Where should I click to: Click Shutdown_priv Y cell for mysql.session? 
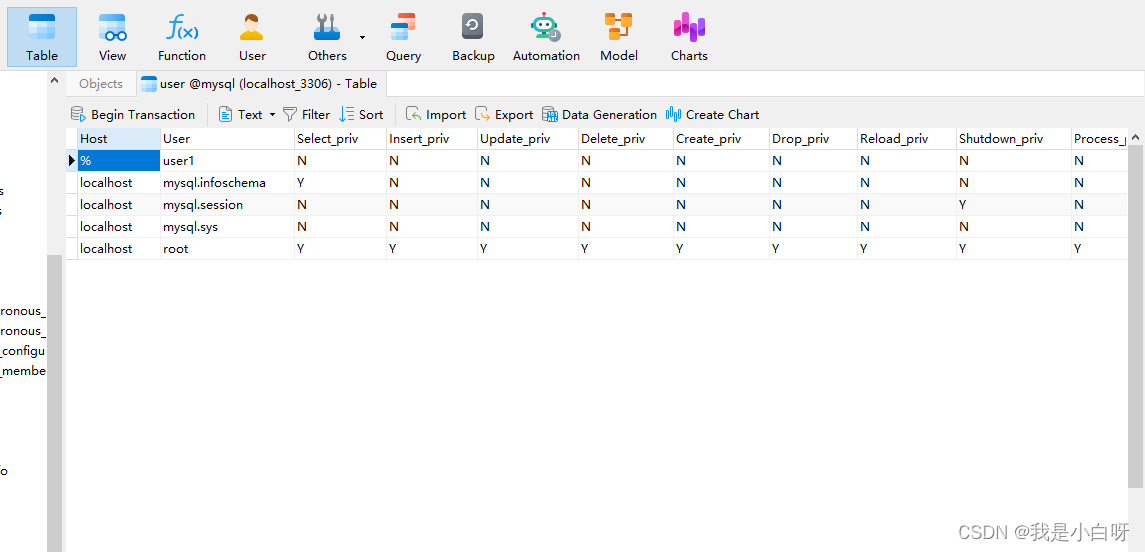(1014, 204)
